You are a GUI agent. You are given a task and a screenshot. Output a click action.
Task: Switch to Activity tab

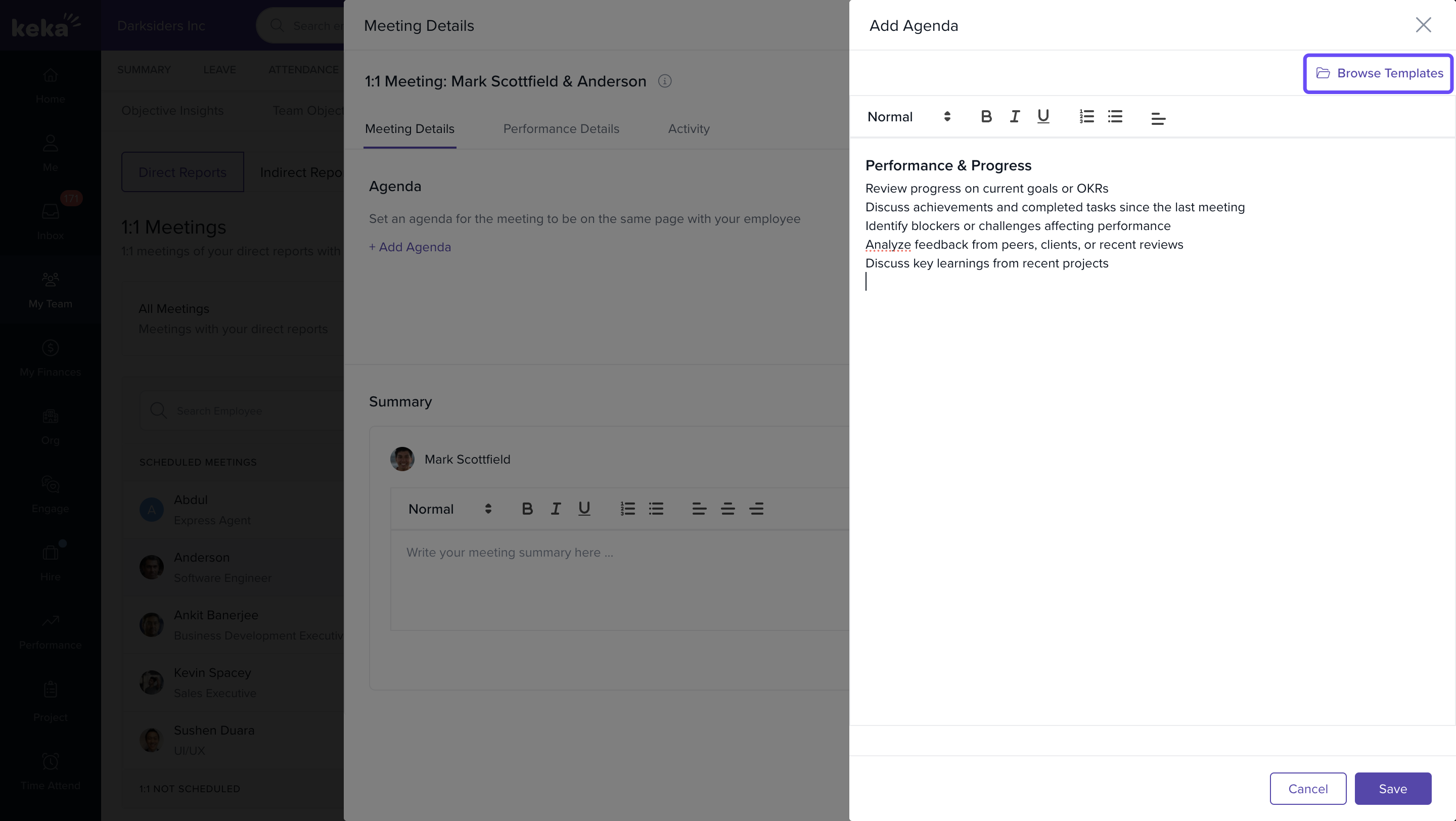click(689, 129)
